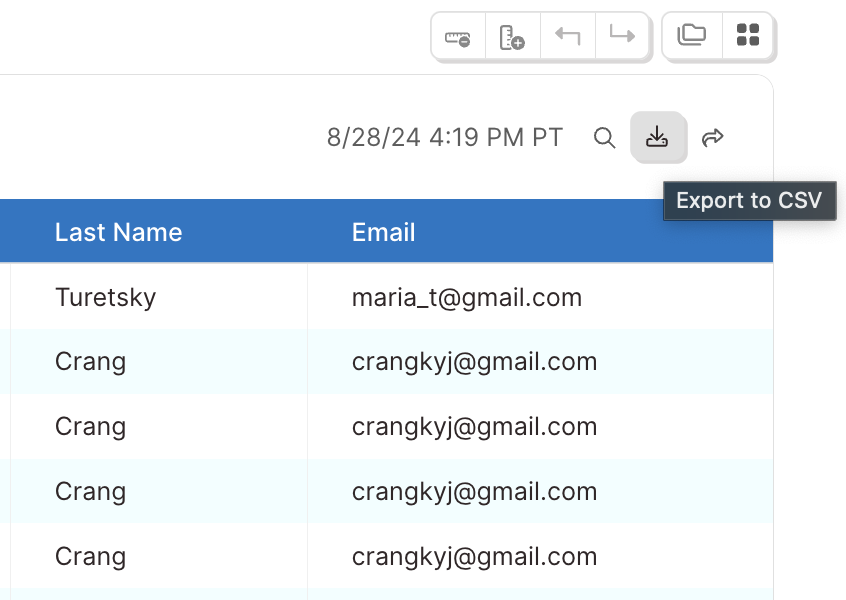Sort by the Email column header
Screen dimensions: 846x600
tap(384, 232)
